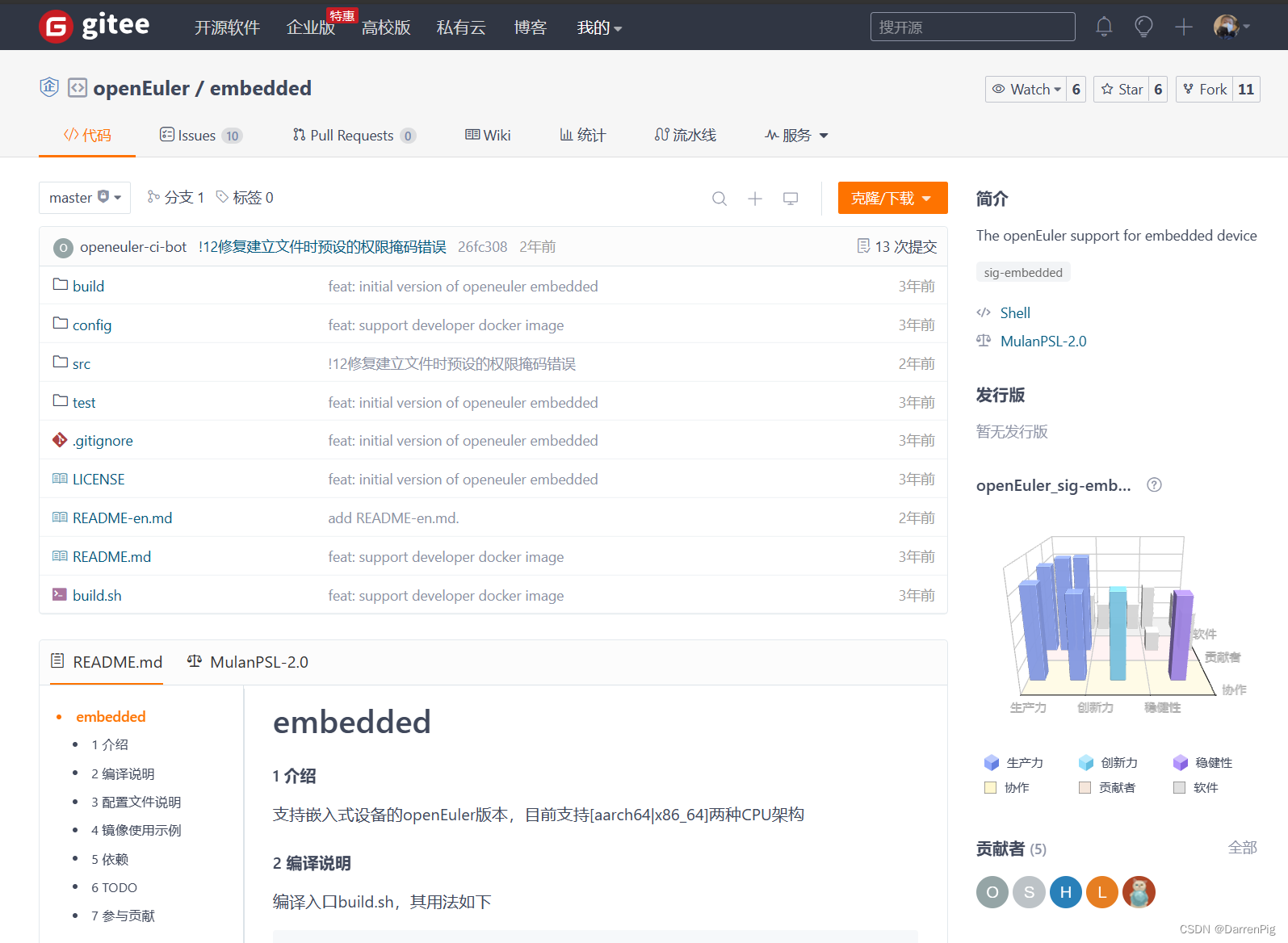The height and width of the screenshot is (943, 1288).
Task: Click contributor avatar S
Action: (x=1029, y=892)
